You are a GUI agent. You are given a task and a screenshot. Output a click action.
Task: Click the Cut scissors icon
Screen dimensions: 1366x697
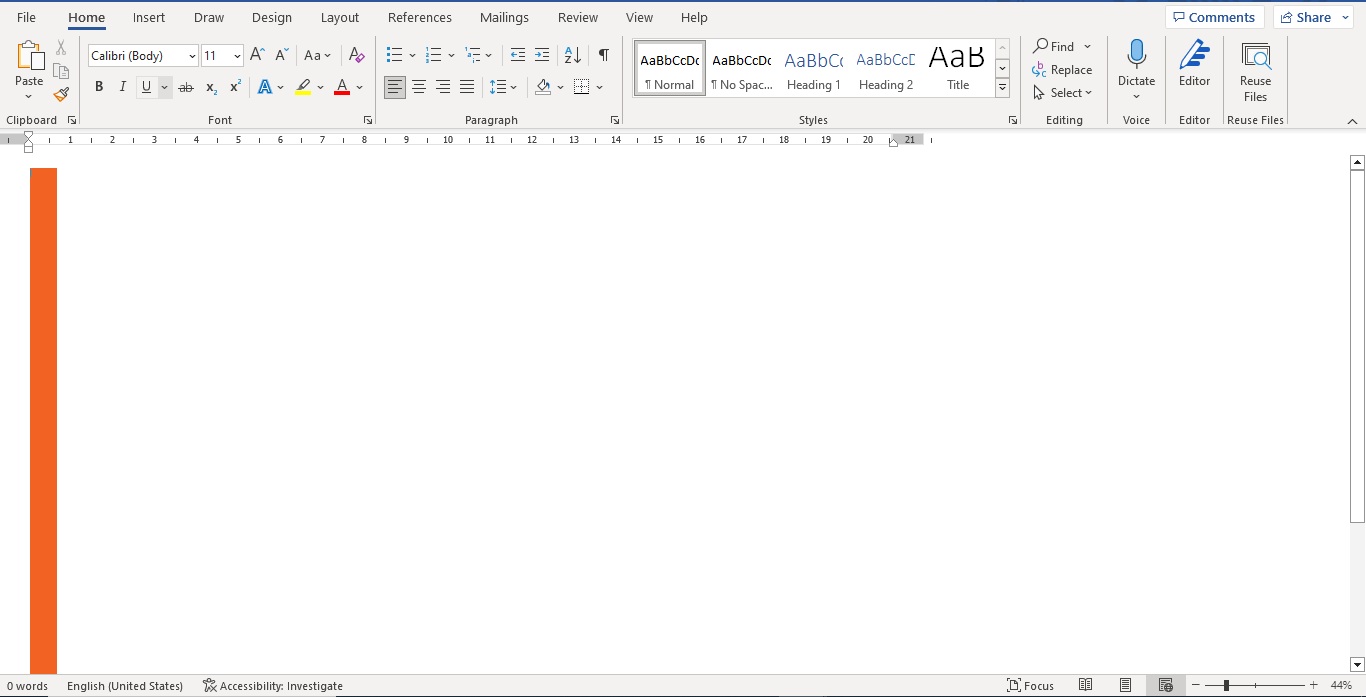(x=61, y=47)
